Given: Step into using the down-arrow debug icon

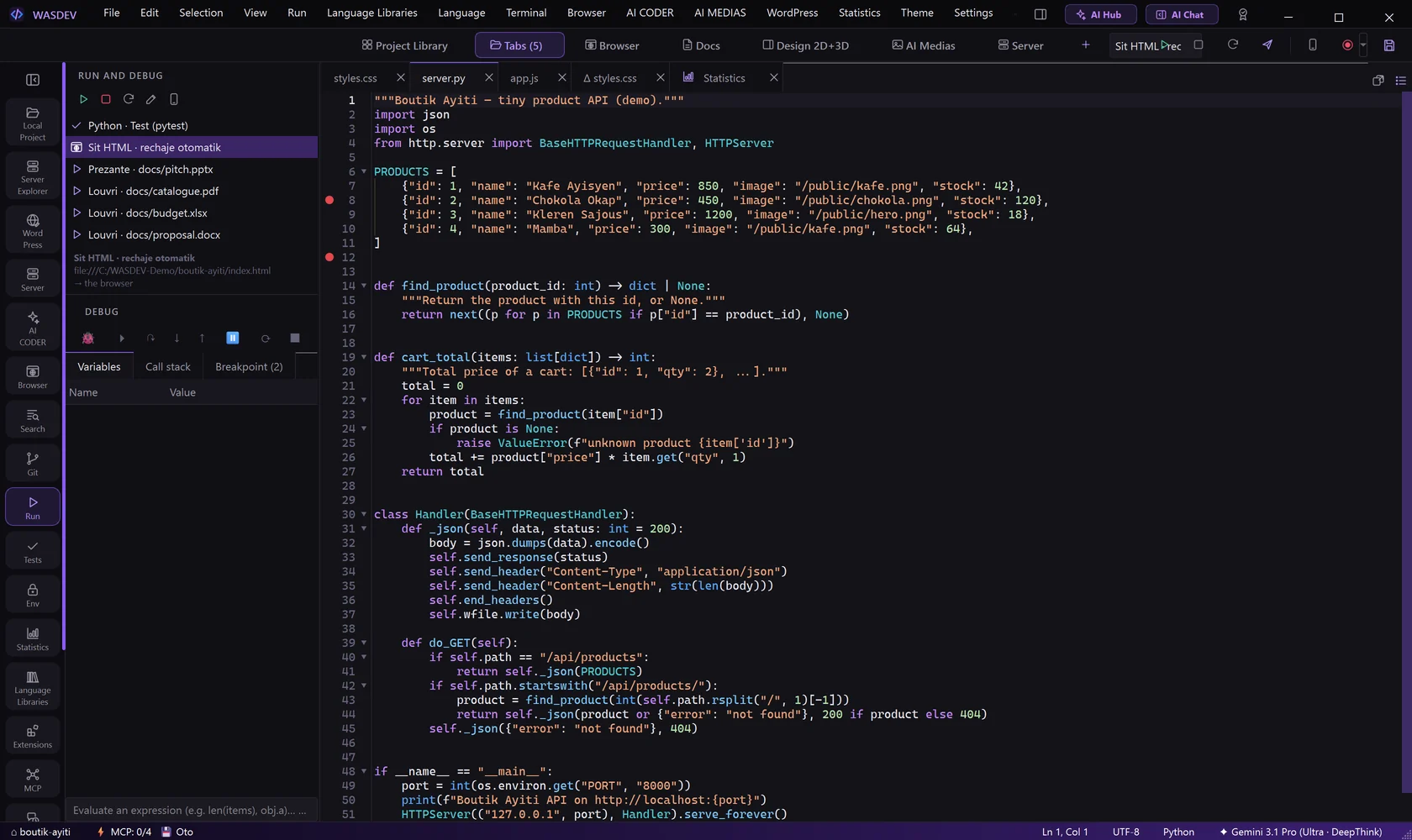Looking at the screenshot, I should click(176, 338).
